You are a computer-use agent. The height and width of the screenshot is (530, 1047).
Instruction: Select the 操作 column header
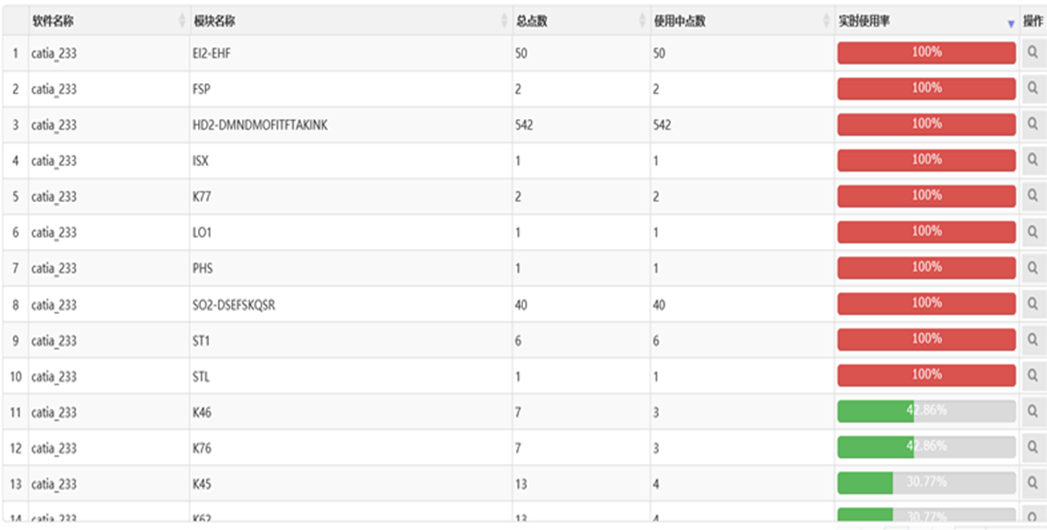[x=1033, y=21]
